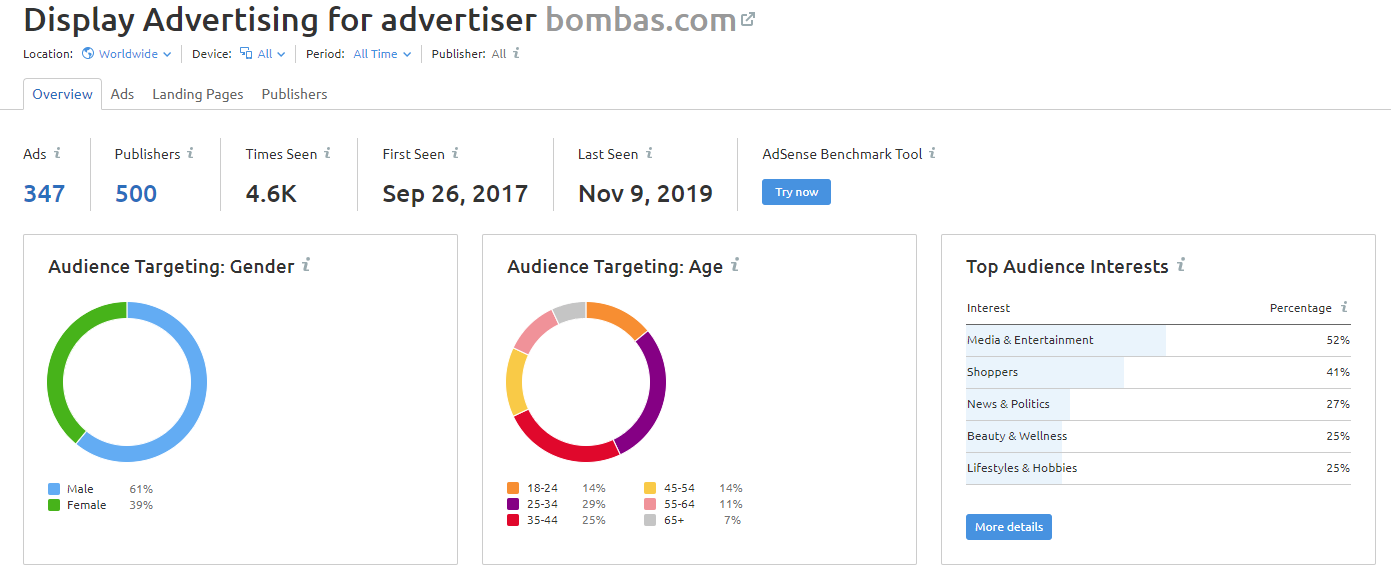Click the 65+ gray legend swatch

(650, 520)
